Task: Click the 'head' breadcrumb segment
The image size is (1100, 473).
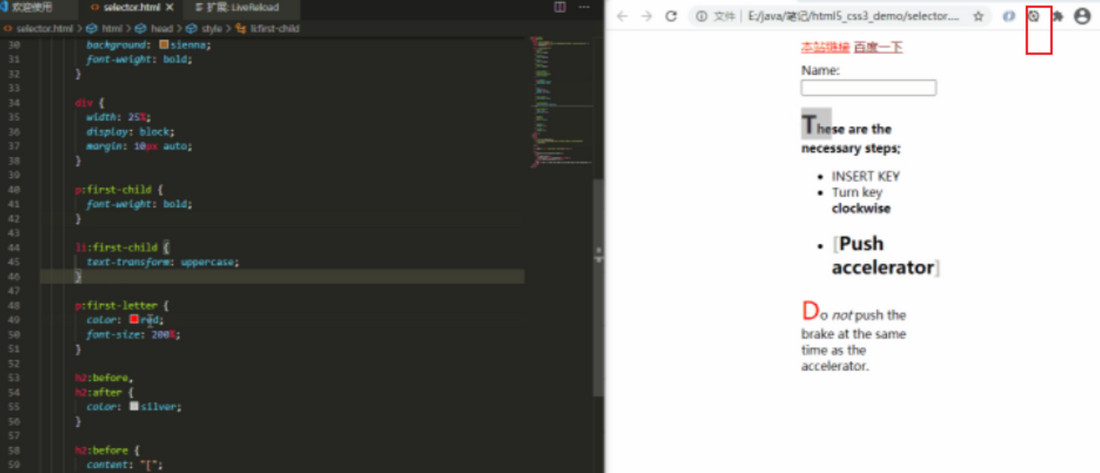Action: pyautogui.click(x=158, y=29)
